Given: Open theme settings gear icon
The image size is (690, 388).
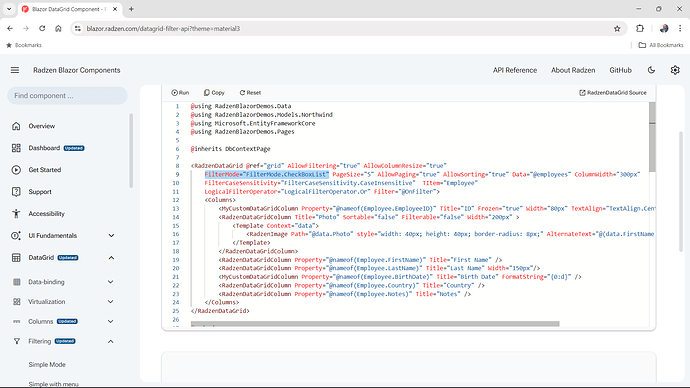Looking at the screenshot, I should tap(675, 70).
